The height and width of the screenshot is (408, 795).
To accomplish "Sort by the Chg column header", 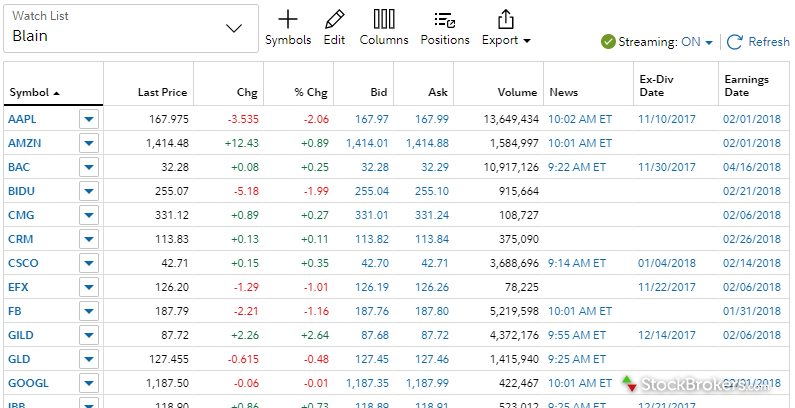I will coord(247,92).
